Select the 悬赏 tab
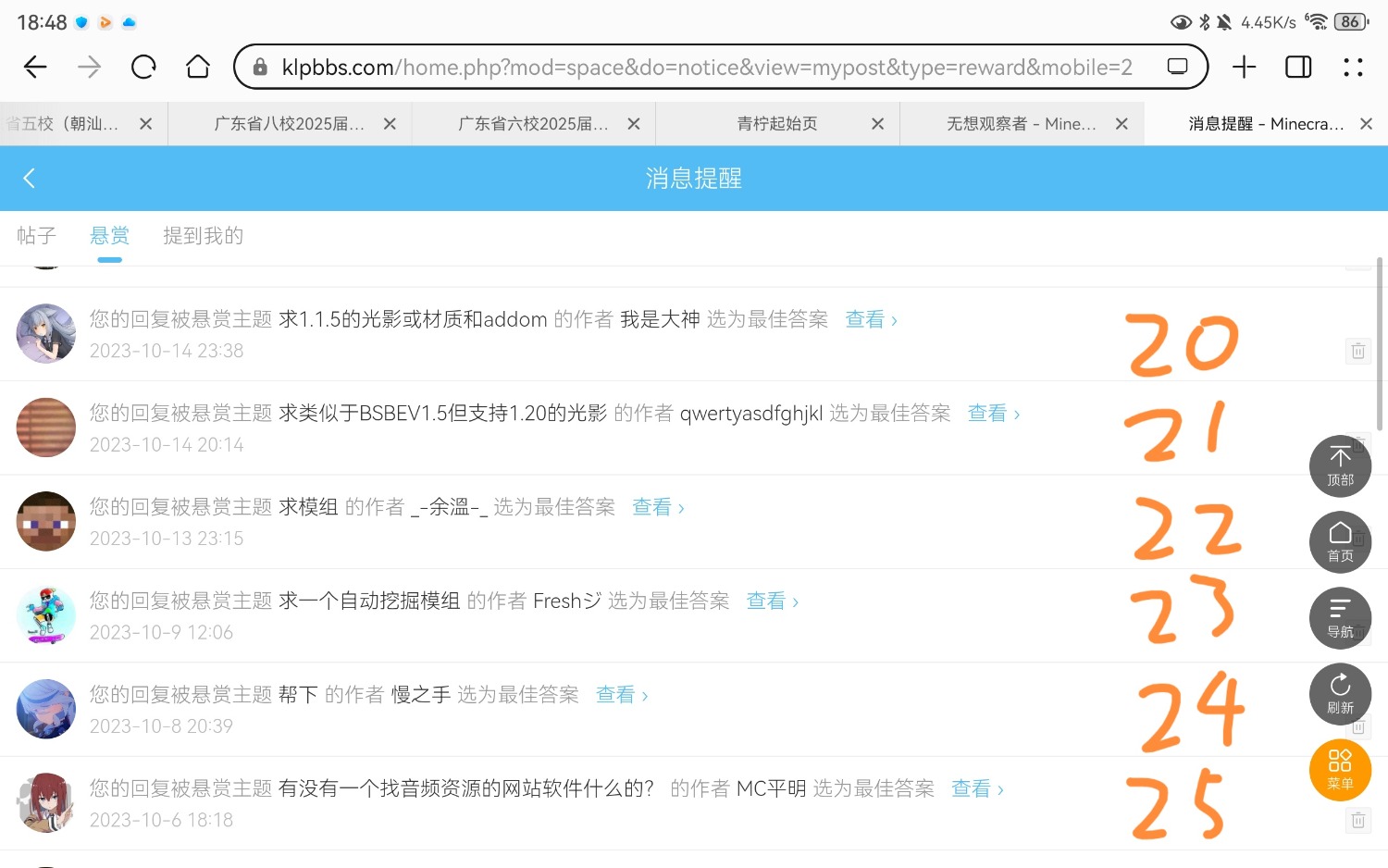Image resolution: width=1388 pixels, height=868 pixels. point(109,236)
